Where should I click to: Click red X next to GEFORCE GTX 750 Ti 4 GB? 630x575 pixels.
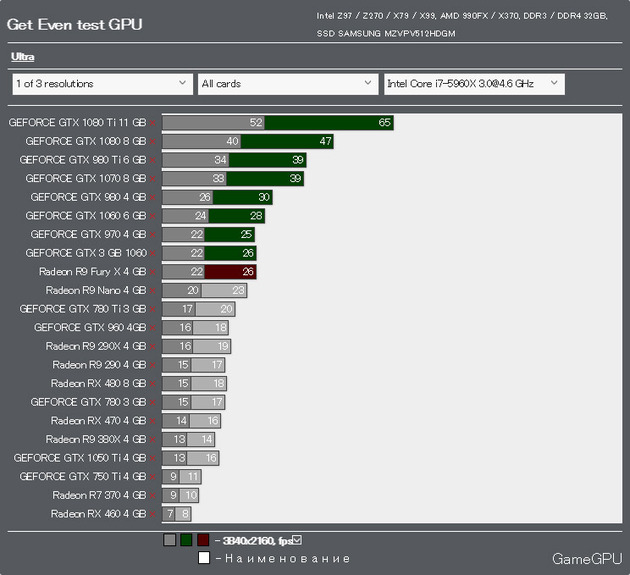point(153,477)
